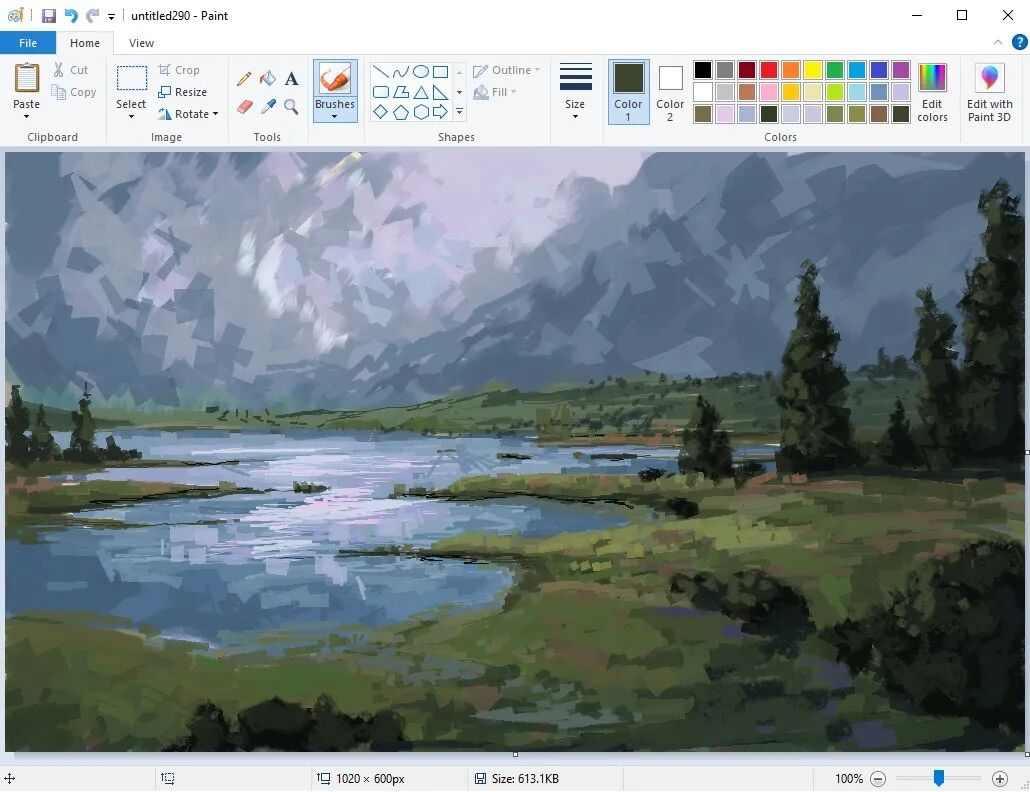Image resolution: width=1030 pixels, height=792 pixels.
Task: Click the Resize button
Action: [x=183, y=92]
